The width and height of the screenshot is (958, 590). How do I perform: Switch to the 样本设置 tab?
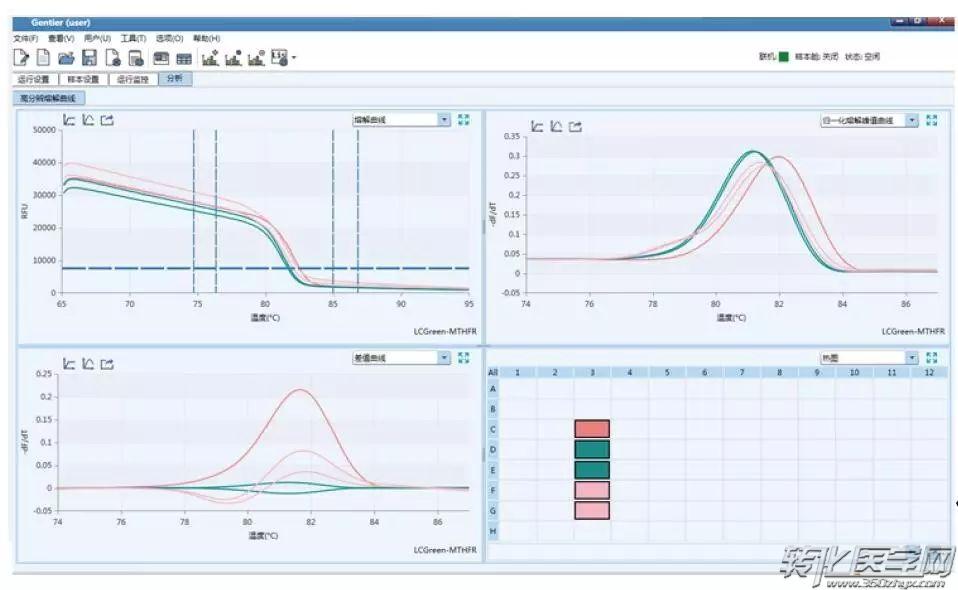click(x=83, y=79)
